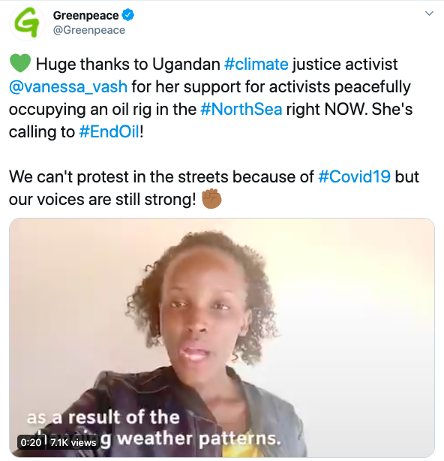444x461 pixels.
Task: Click the 7.1K views counter
Action: [73, 442]
